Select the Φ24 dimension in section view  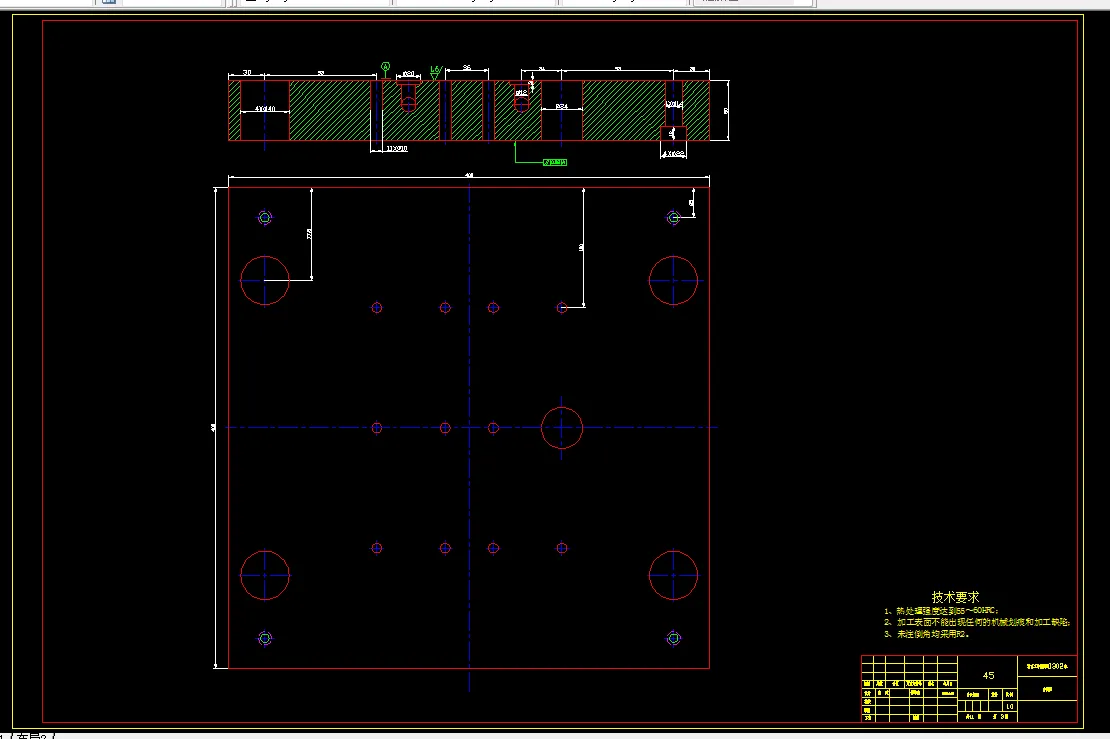[x=561, y=106]
